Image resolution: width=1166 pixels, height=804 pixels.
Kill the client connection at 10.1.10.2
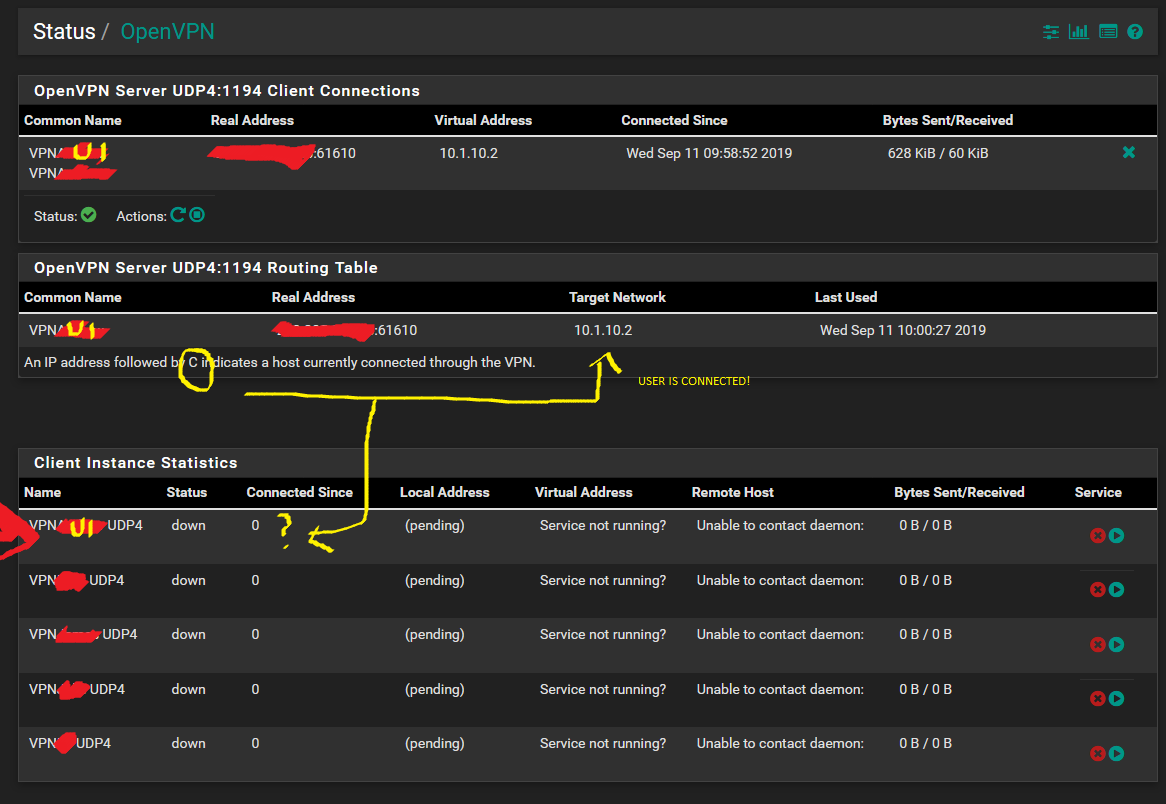[x=1129, y=152]
